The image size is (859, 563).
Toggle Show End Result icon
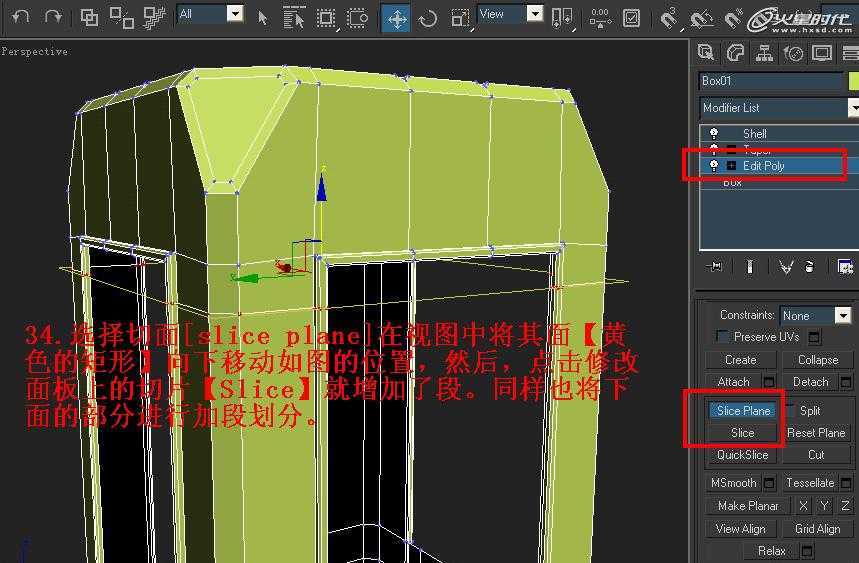pyautogui.click(x=750, y=267)
